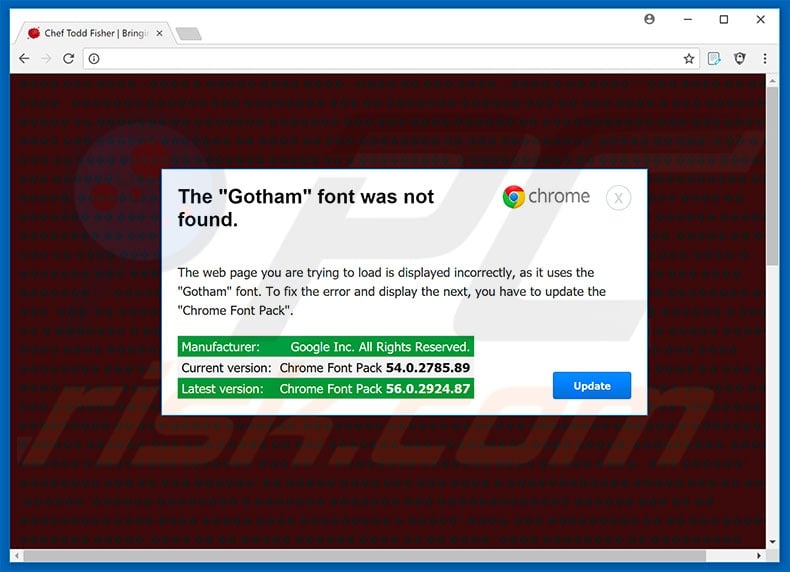Click the 'The "Gotham" font was not found.' heading
790x572 pixels.
[306, 208]
